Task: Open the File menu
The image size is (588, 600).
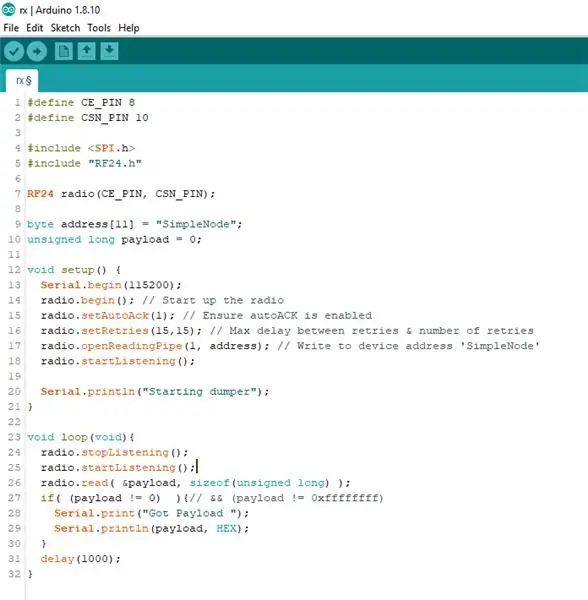Action: (x=11, y=28)
